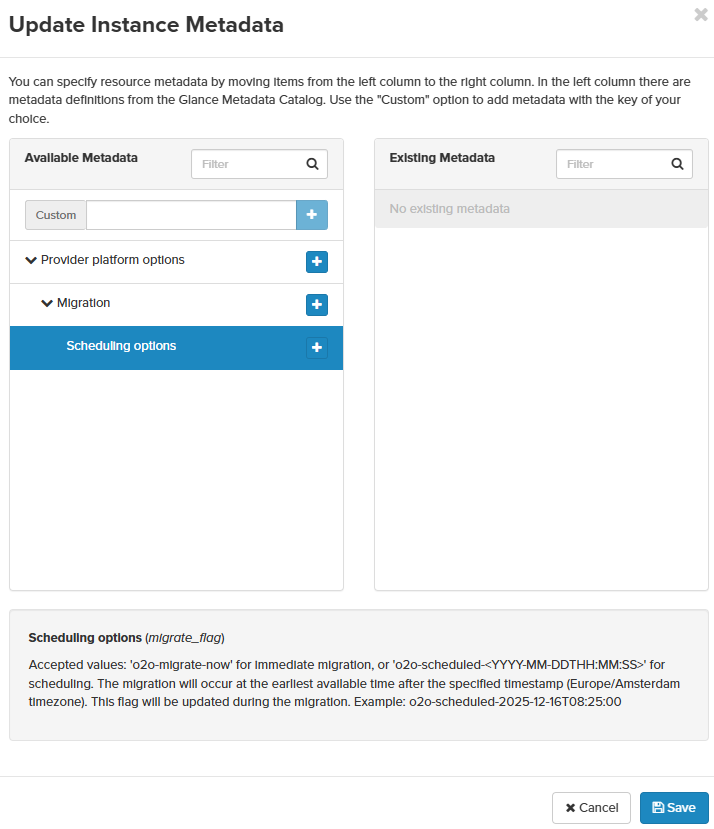Collapse Provider platform options chevron
Screen dimensions: 714x829
click(x=30, y=261)
